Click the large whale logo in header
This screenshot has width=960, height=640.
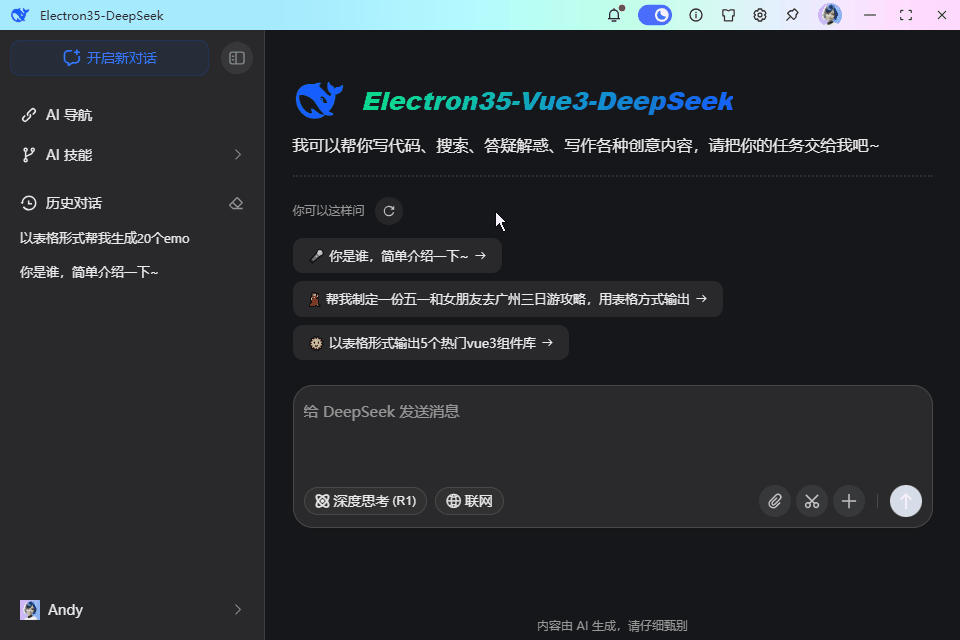[x=319, y=100]
